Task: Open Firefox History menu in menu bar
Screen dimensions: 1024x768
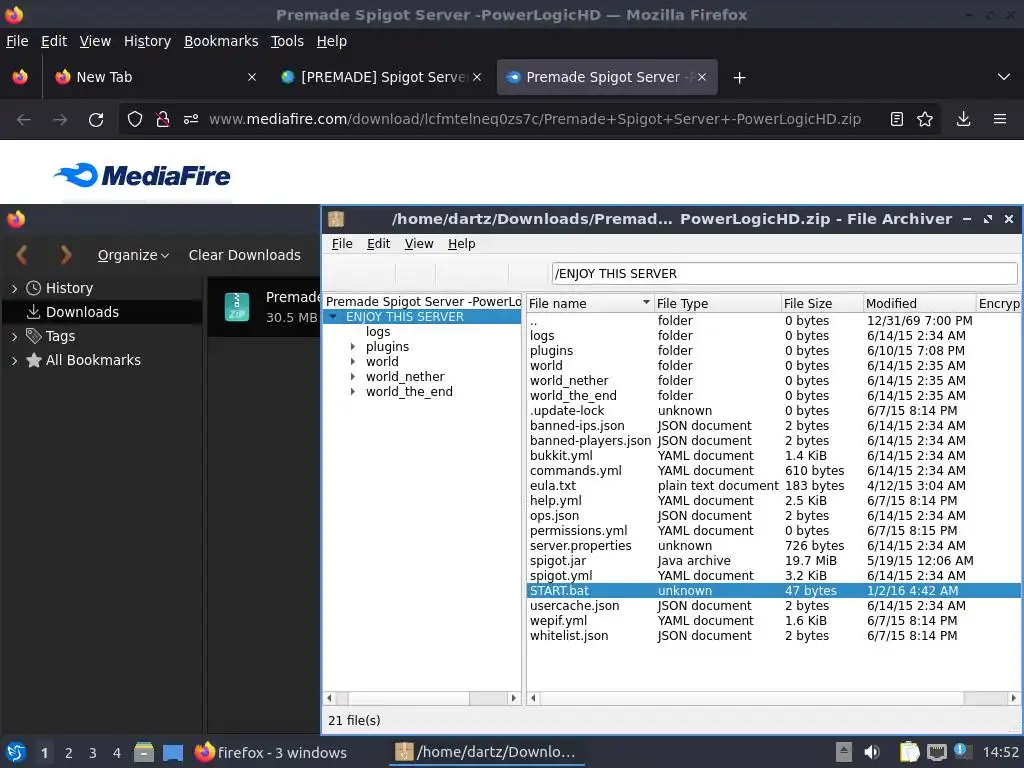Action: coord(148,41)
